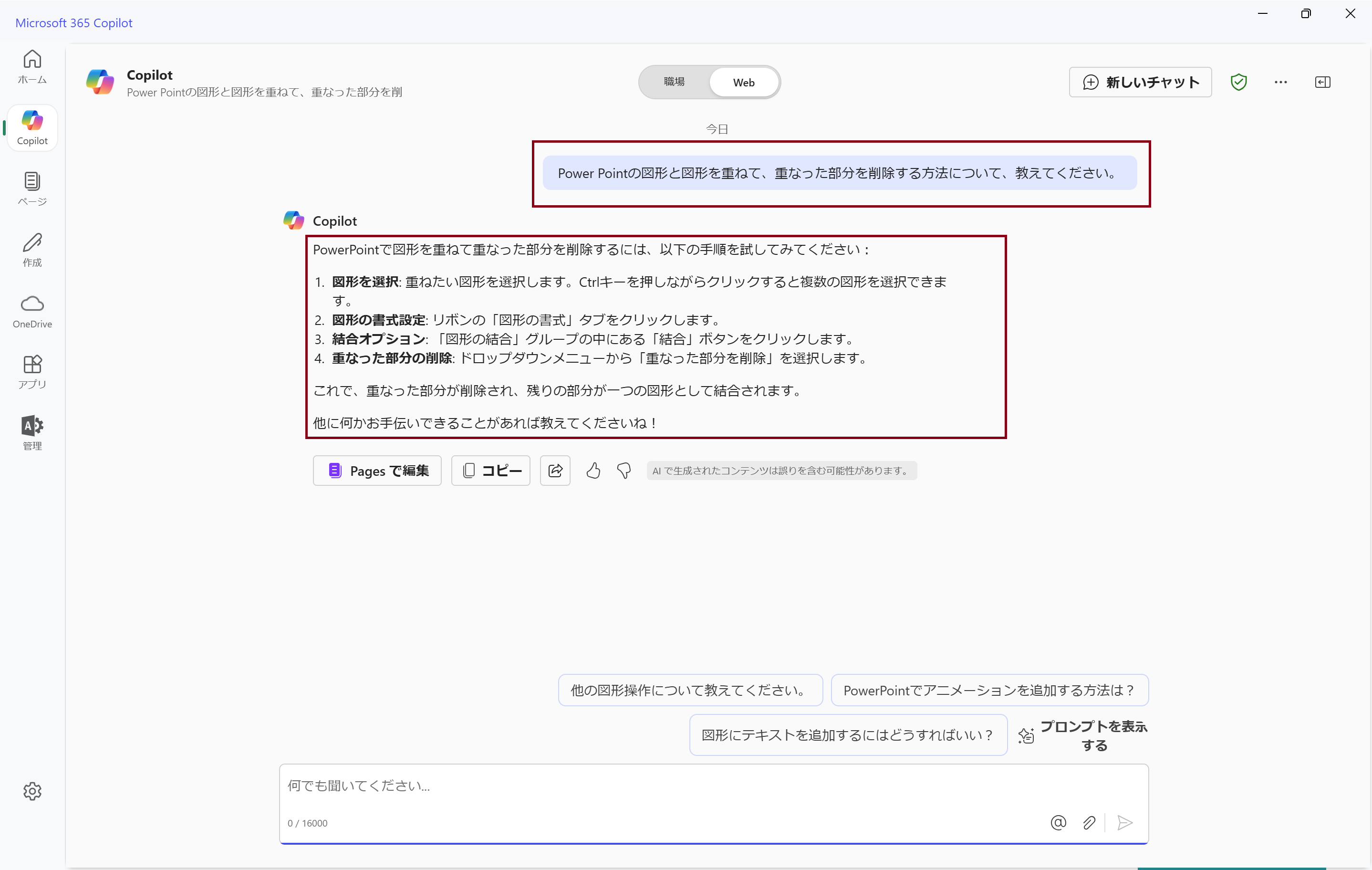This screenshot has height=870, width=1372.
Task: Click the AI-generated content disclaimer text
Action: point(782,471)
